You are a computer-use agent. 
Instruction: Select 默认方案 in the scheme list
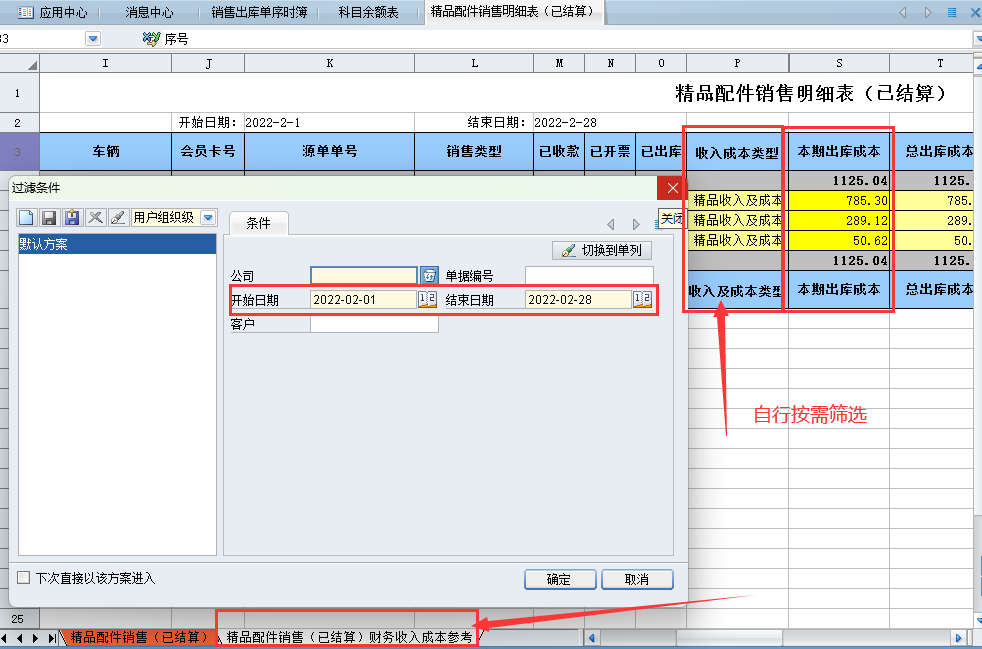116,244
